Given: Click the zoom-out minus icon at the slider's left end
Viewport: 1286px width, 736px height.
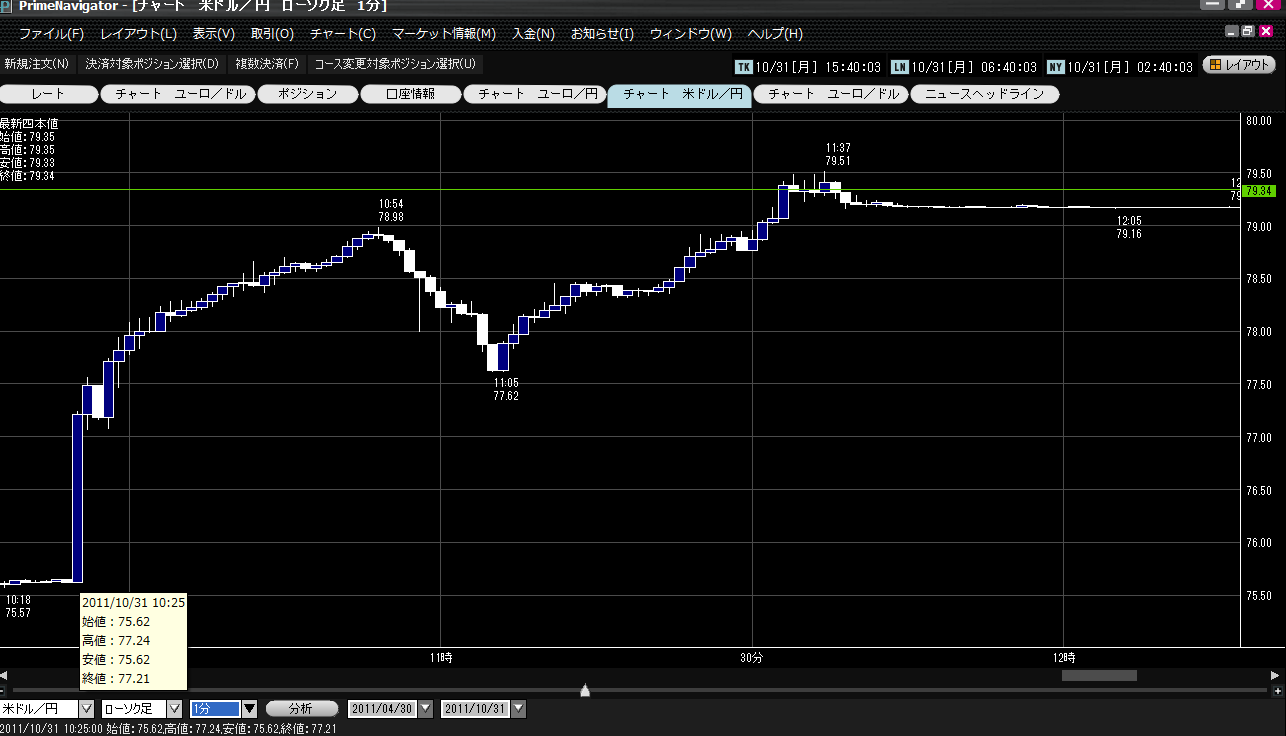Looking at the screenshot, I should (x=3, y=691).
